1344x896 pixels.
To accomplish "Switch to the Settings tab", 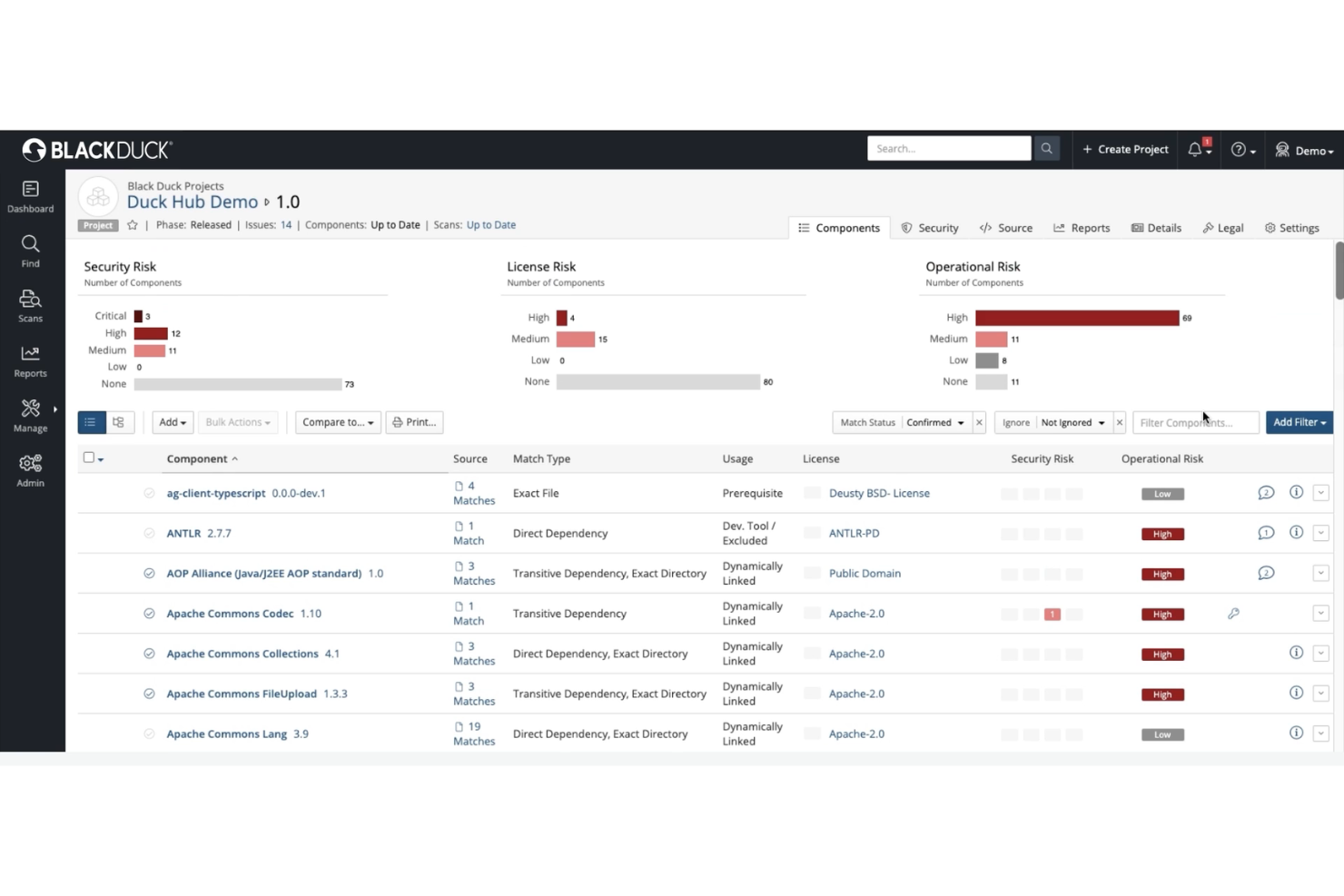I will click(1292, 228).
